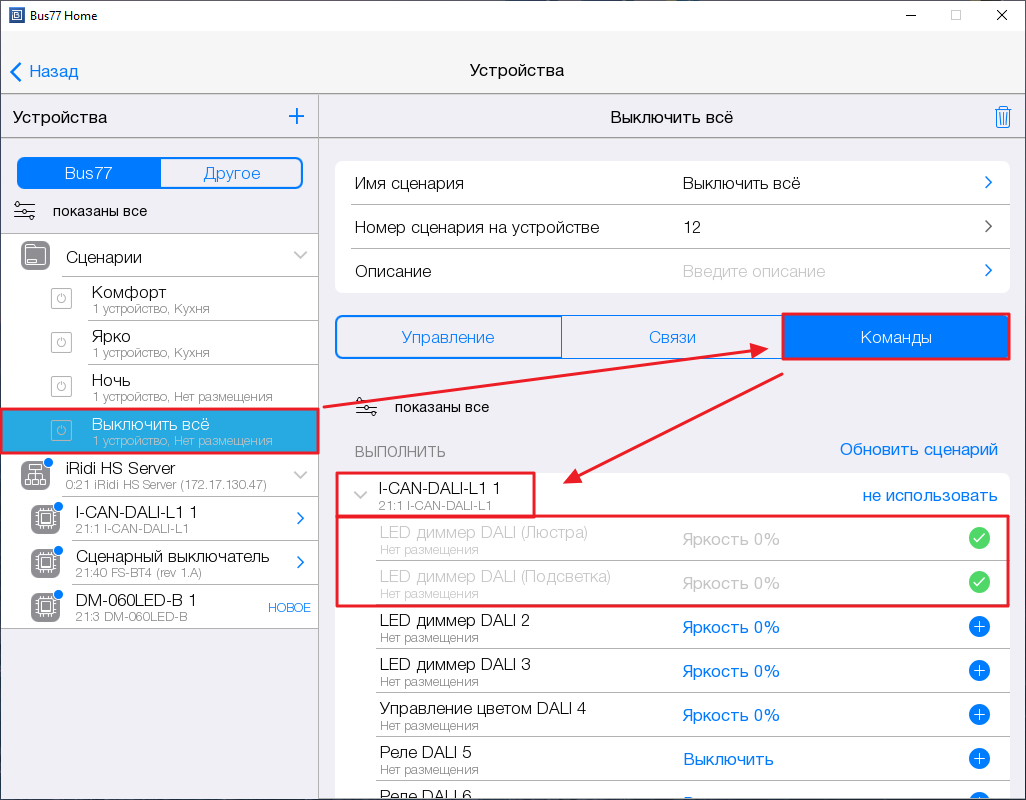
Task: Click the filter icon in left device panel
Action: (25, 211)
